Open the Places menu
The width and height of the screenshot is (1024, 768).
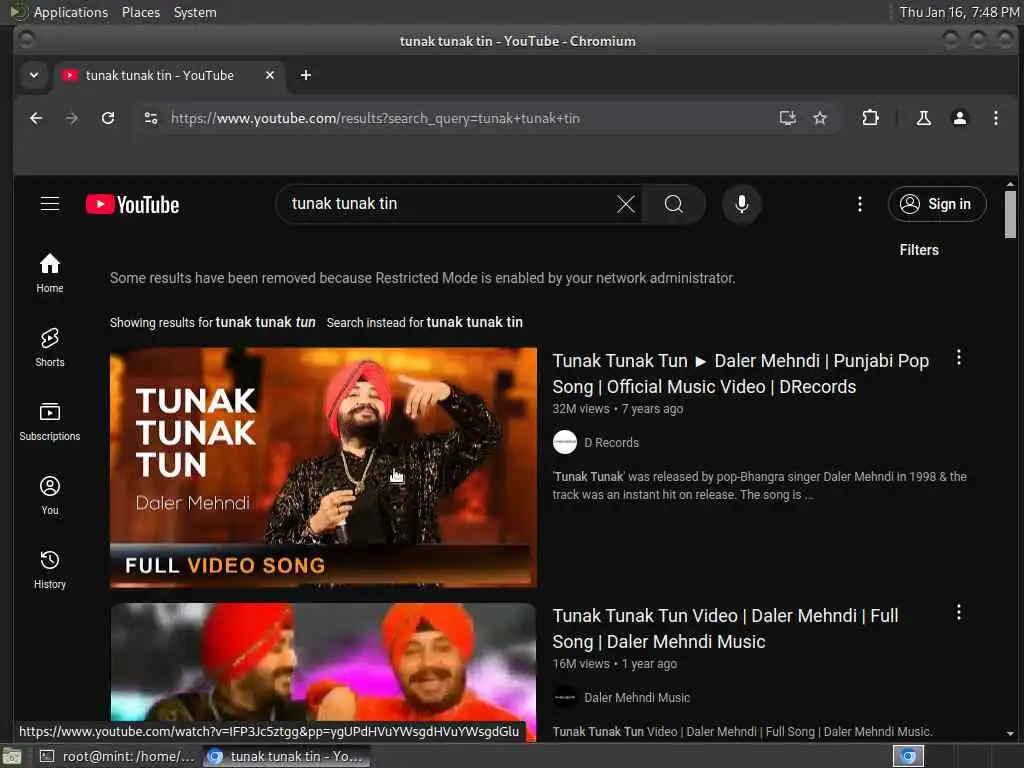coord(140,12)
